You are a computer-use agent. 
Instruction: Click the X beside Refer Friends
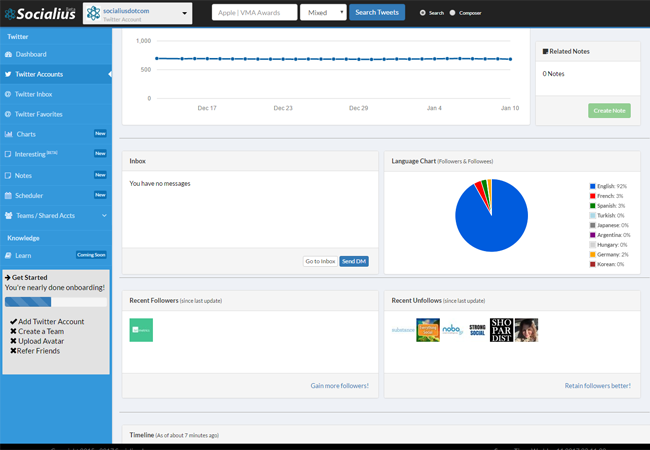(x=13, y=351)
